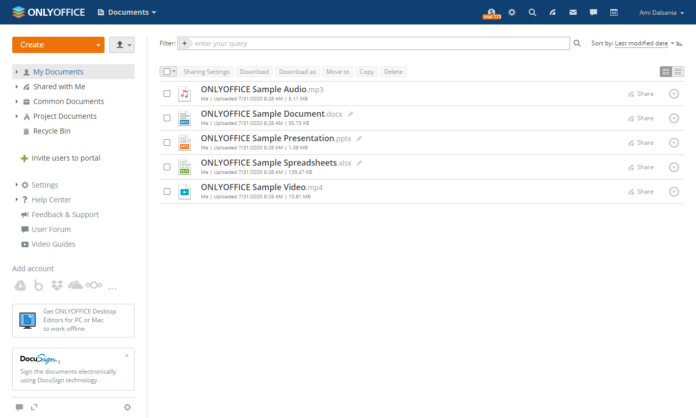The height and width of the screenshot is (418, 696).
Task: Click Share for Sample Presentation.pptx
Action: tap(640, 143)
